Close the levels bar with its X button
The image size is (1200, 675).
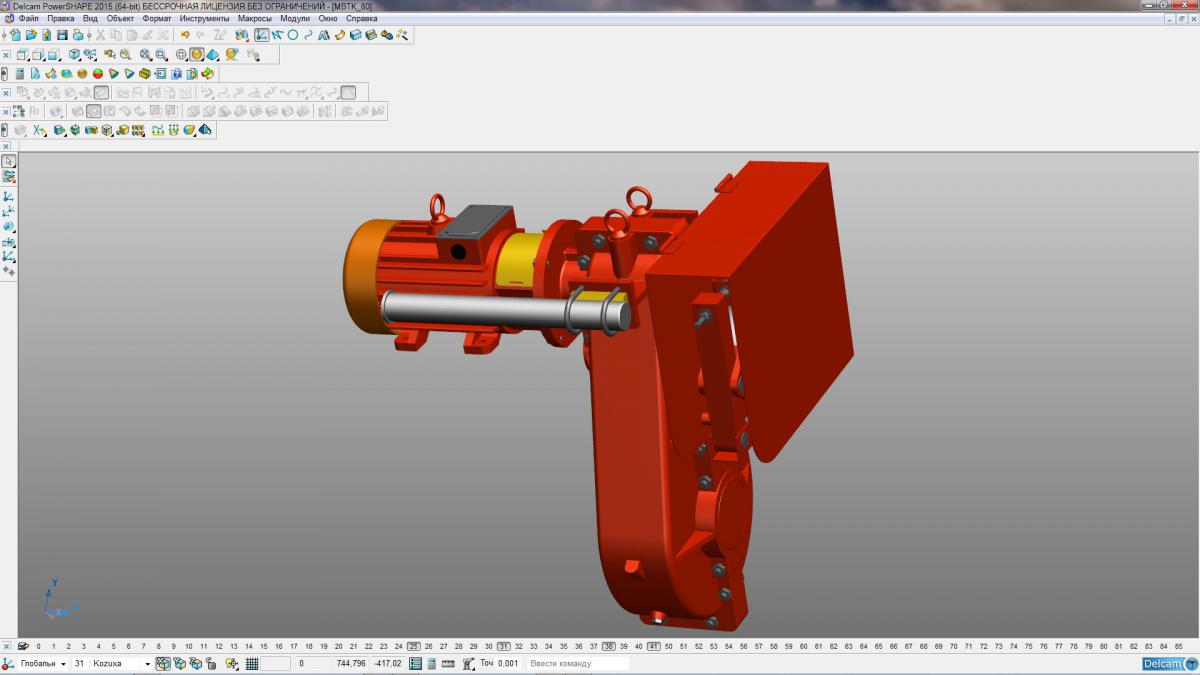pyautogui.click(x=6, y=646)
